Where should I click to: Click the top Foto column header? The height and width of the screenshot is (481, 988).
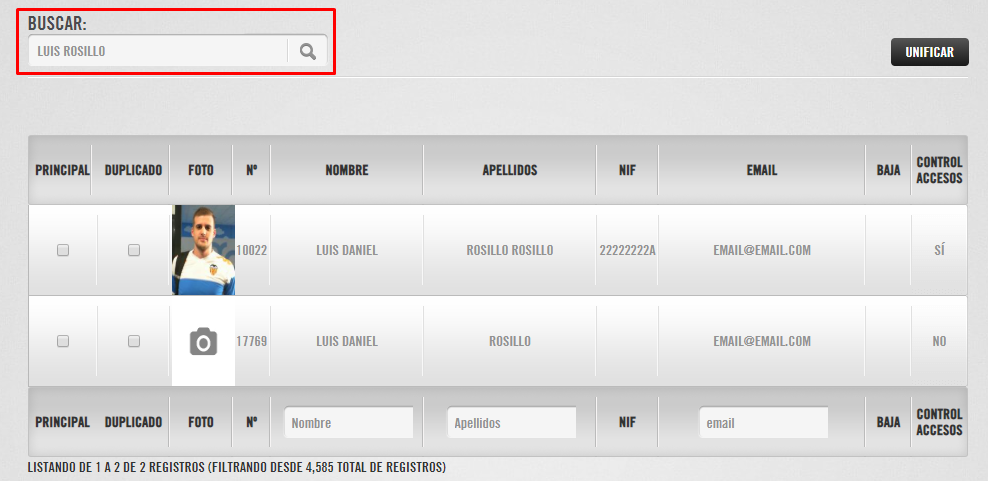click(201, 170)
